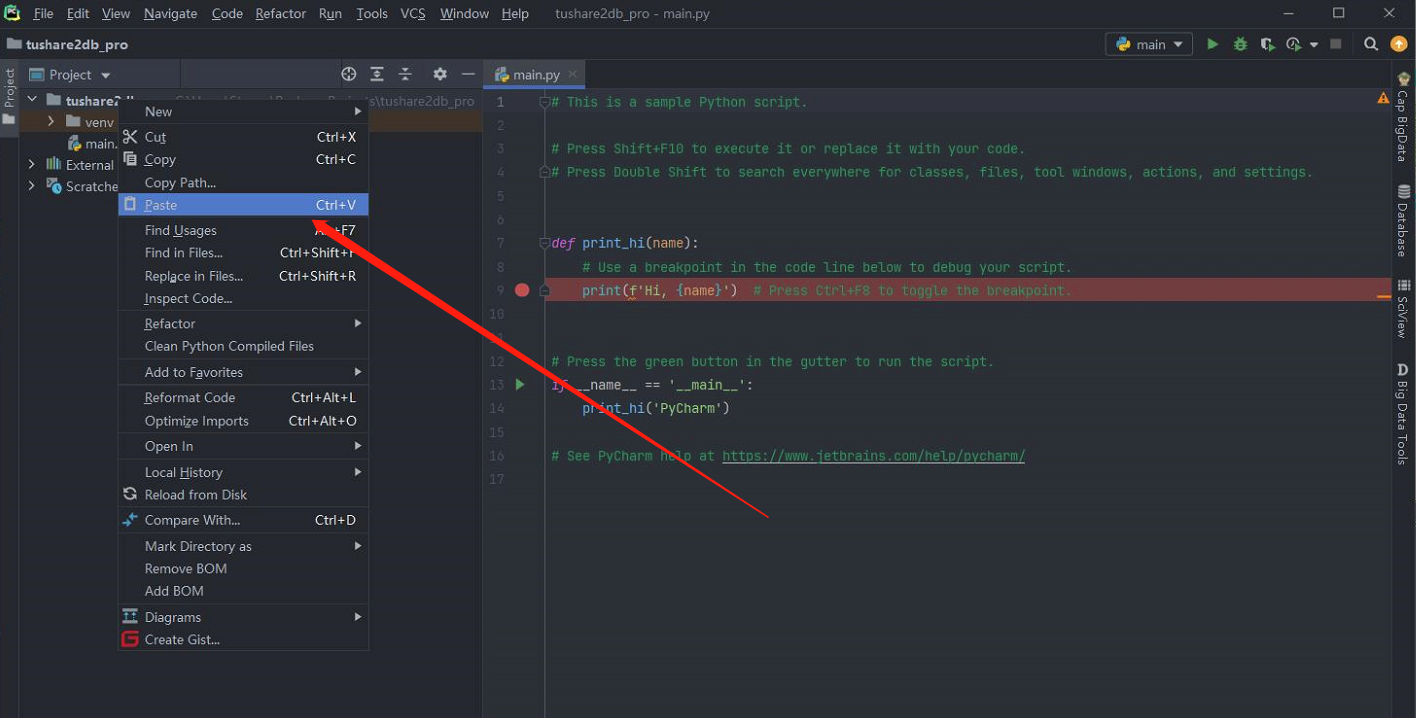
Task: Toggle the breakpoint on line 9
Action: (x=522, y=290)
